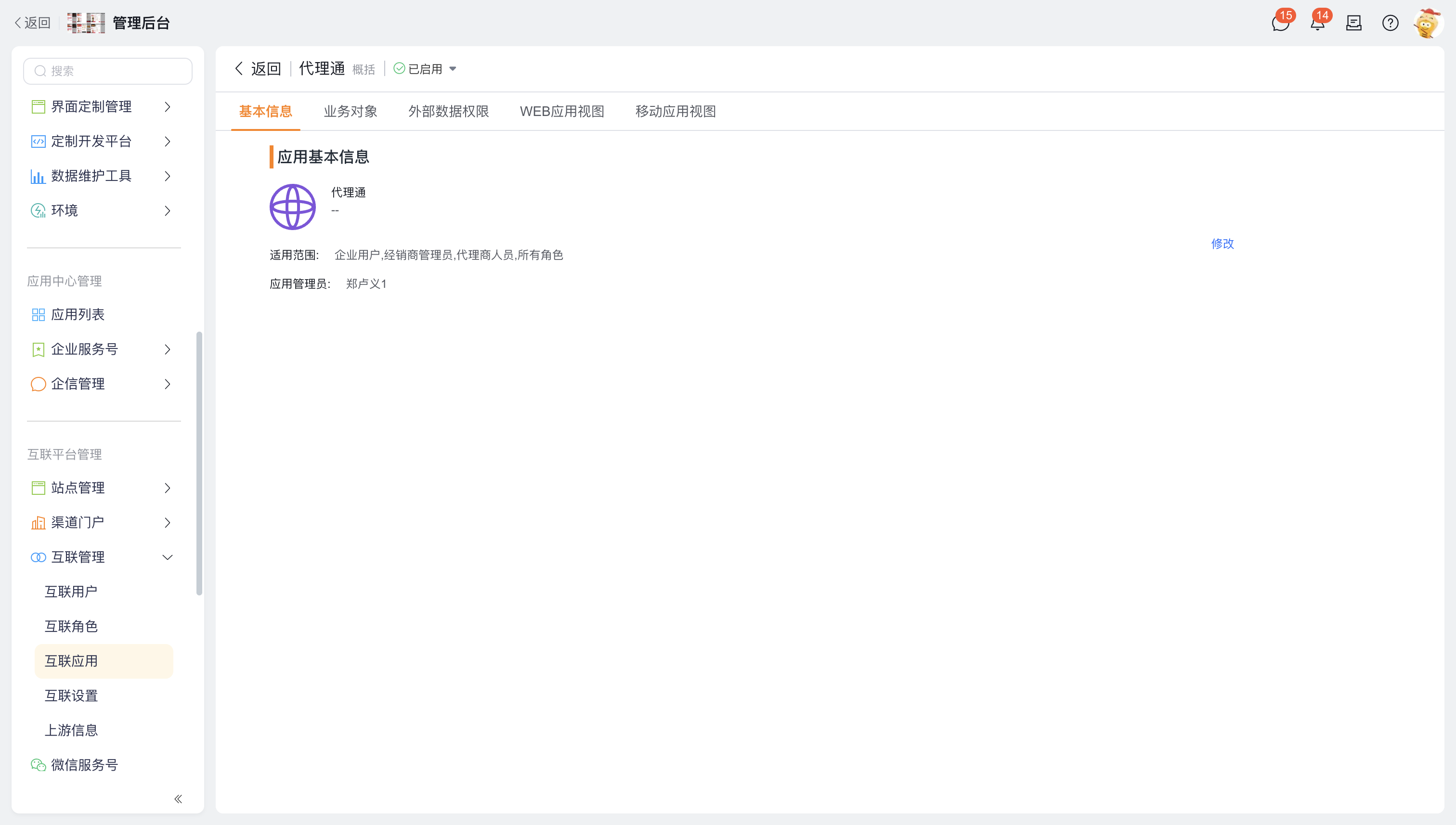This screenshot has height=825, width=1456.
Task: Click the 应用列表 grid icon
Action: click(38, 314)
